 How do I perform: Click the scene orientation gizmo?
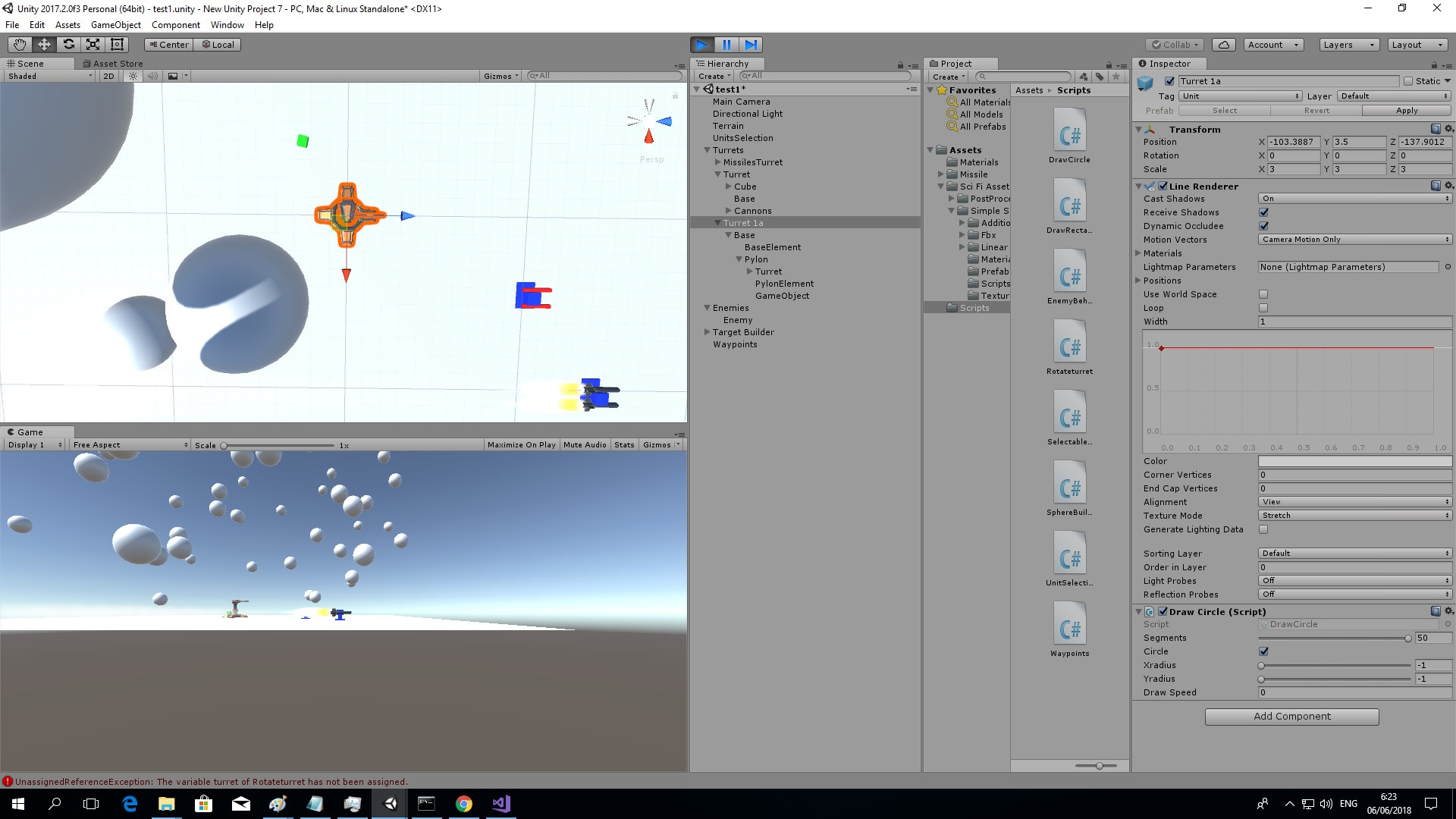pyautogui.click(x=649, y=121)
